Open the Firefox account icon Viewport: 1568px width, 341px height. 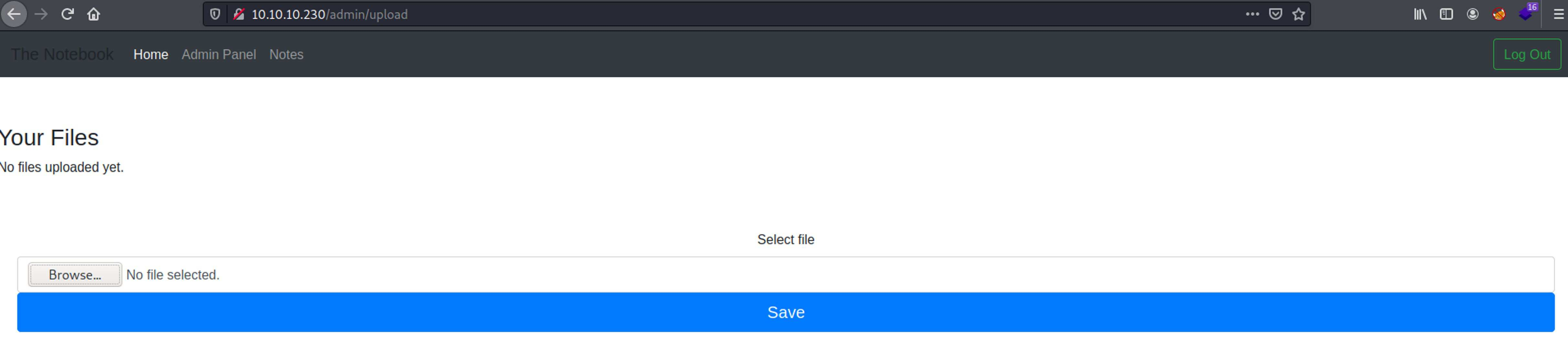1472,14
